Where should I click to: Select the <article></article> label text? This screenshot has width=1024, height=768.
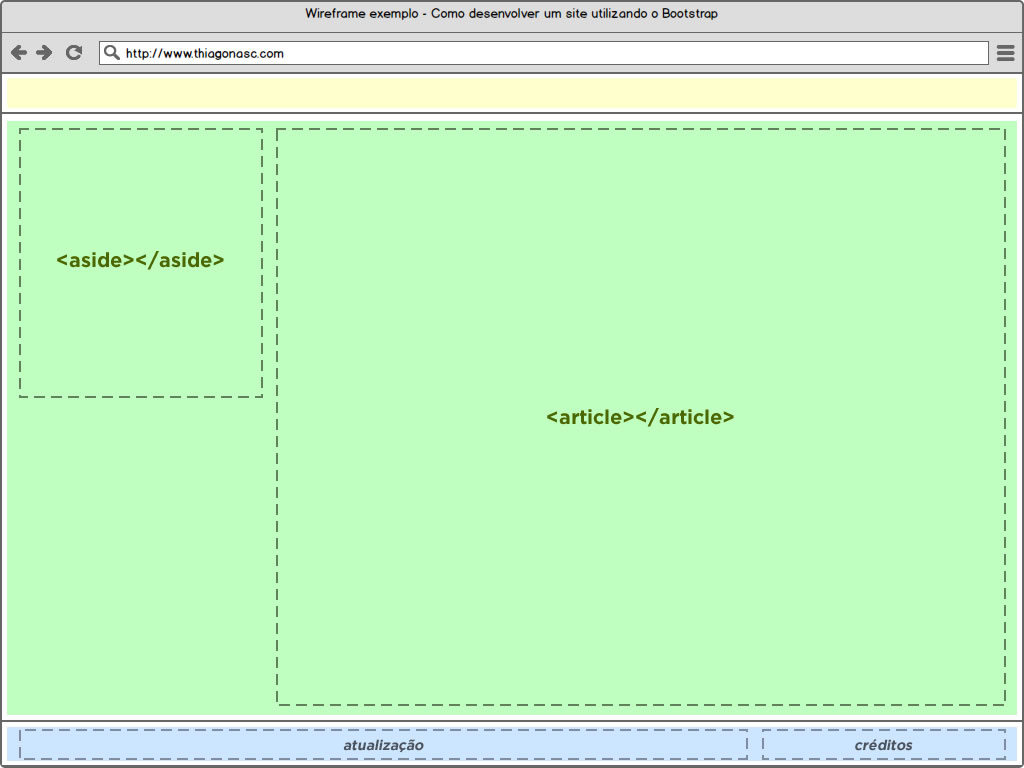(x=640, y=417)
